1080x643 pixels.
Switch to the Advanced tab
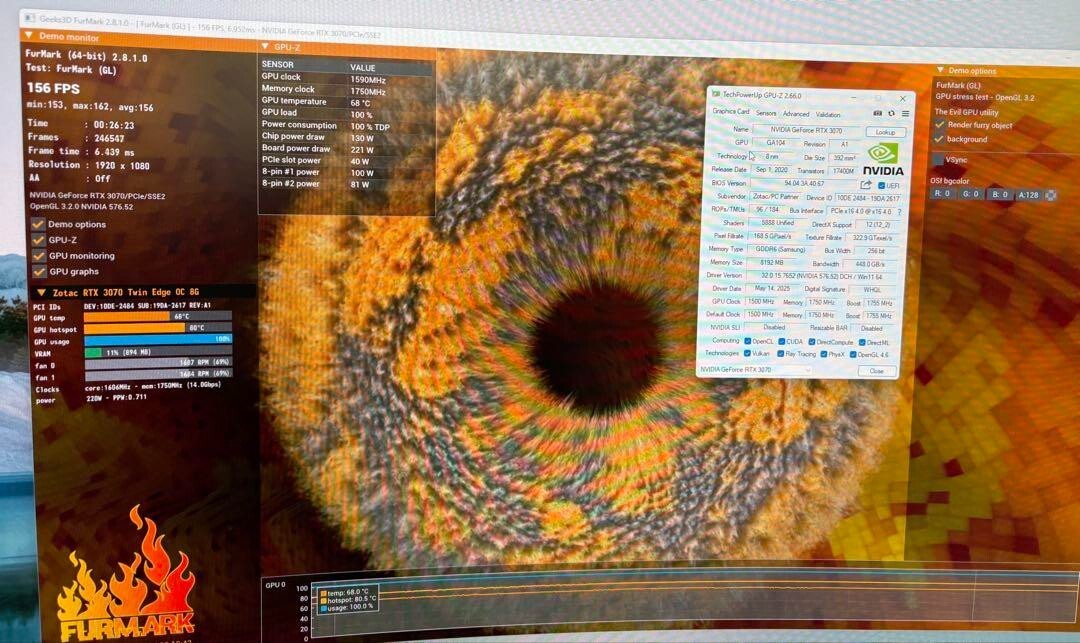(x=796, y=114)
